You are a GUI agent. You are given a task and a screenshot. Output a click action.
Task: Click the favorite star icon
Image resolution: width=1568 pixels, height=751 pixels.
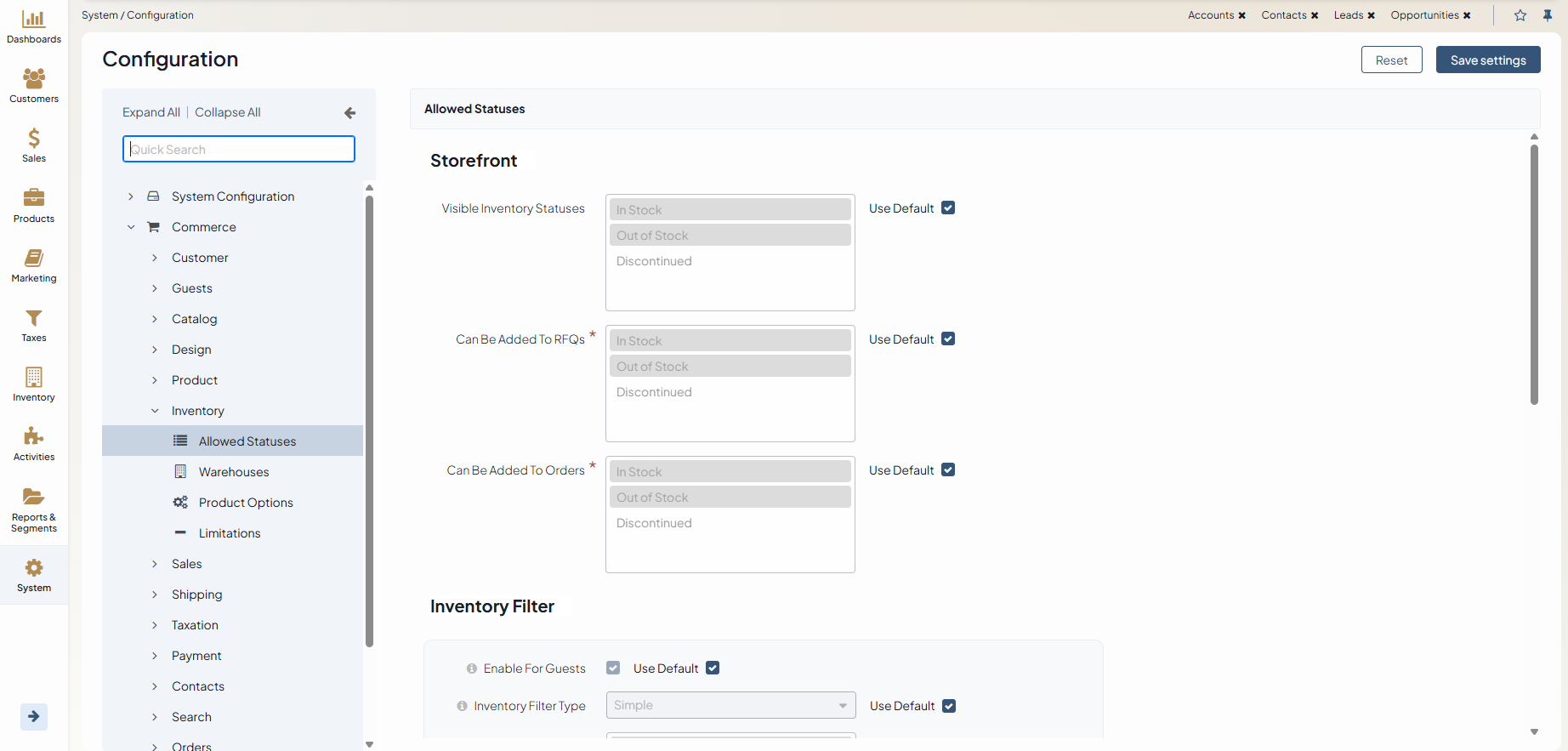coord(1520,15)
